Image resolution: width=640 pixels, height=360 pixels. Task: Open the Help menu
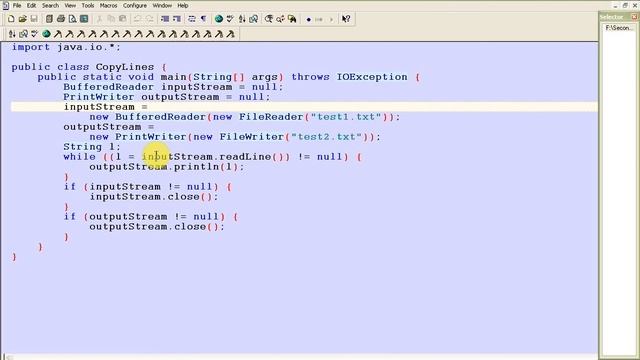183,6
